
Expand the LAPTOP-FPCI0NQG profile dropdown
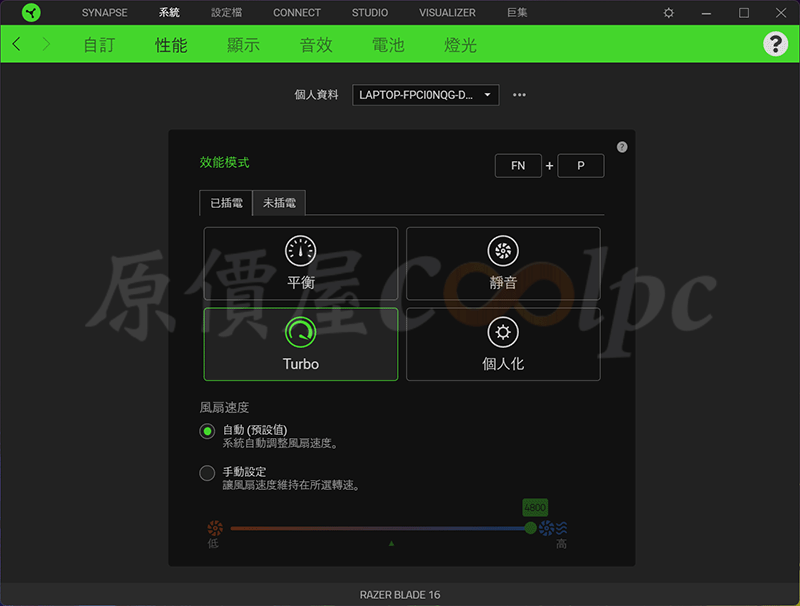click(426, 95)
